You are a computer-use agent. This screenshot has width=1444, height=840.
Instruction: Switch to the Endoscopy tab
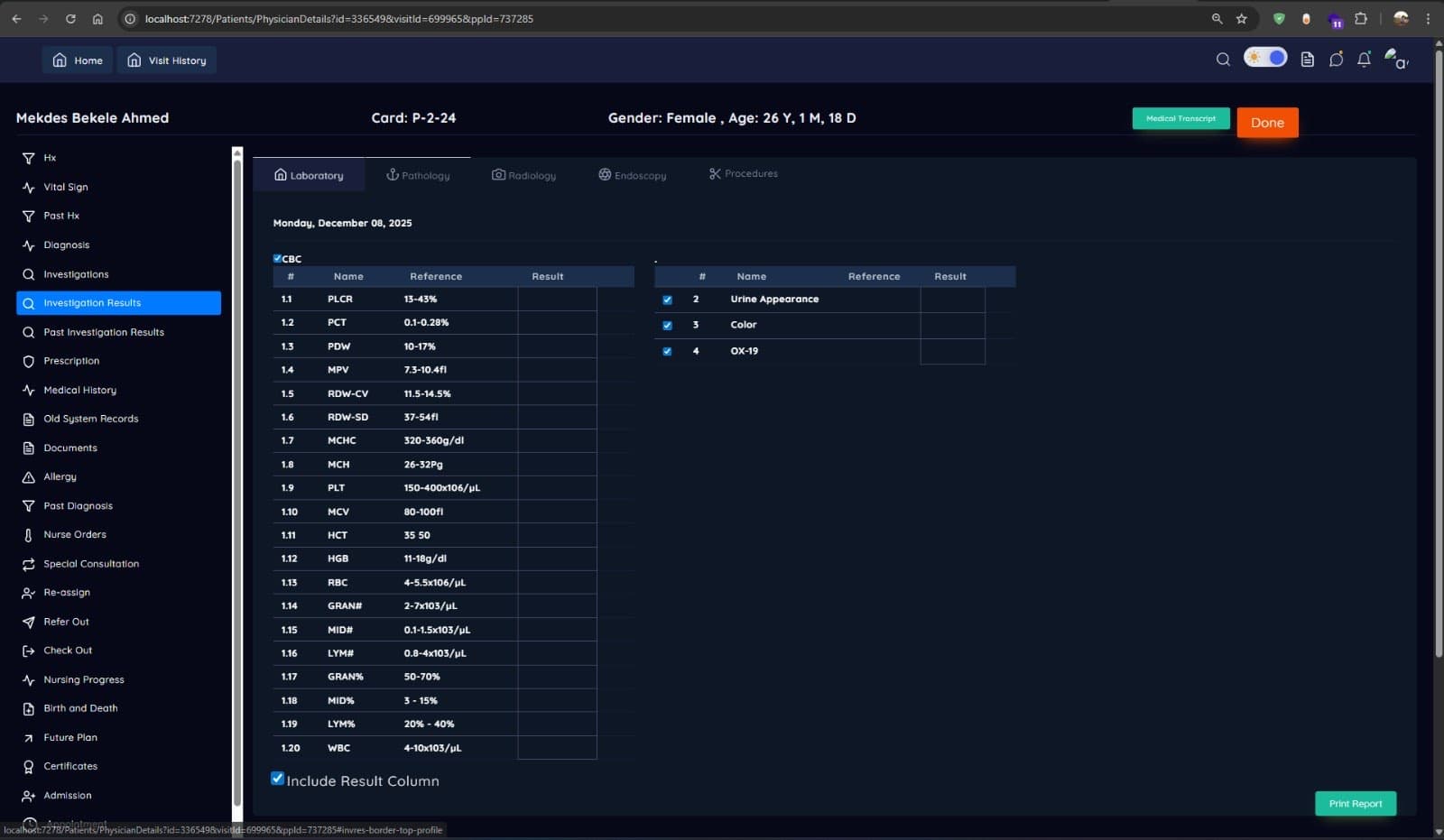(632, 175)
